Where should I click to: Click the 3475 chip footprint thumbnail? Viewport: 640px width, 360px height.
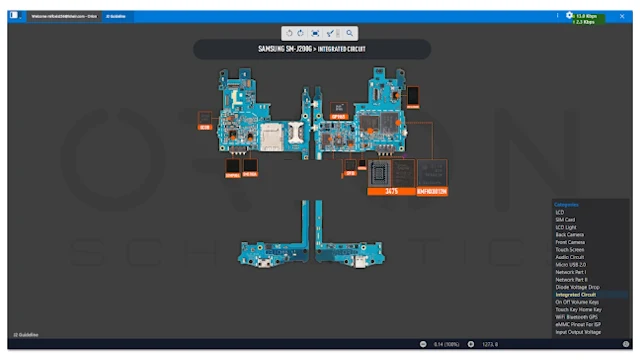pos(379,173)
